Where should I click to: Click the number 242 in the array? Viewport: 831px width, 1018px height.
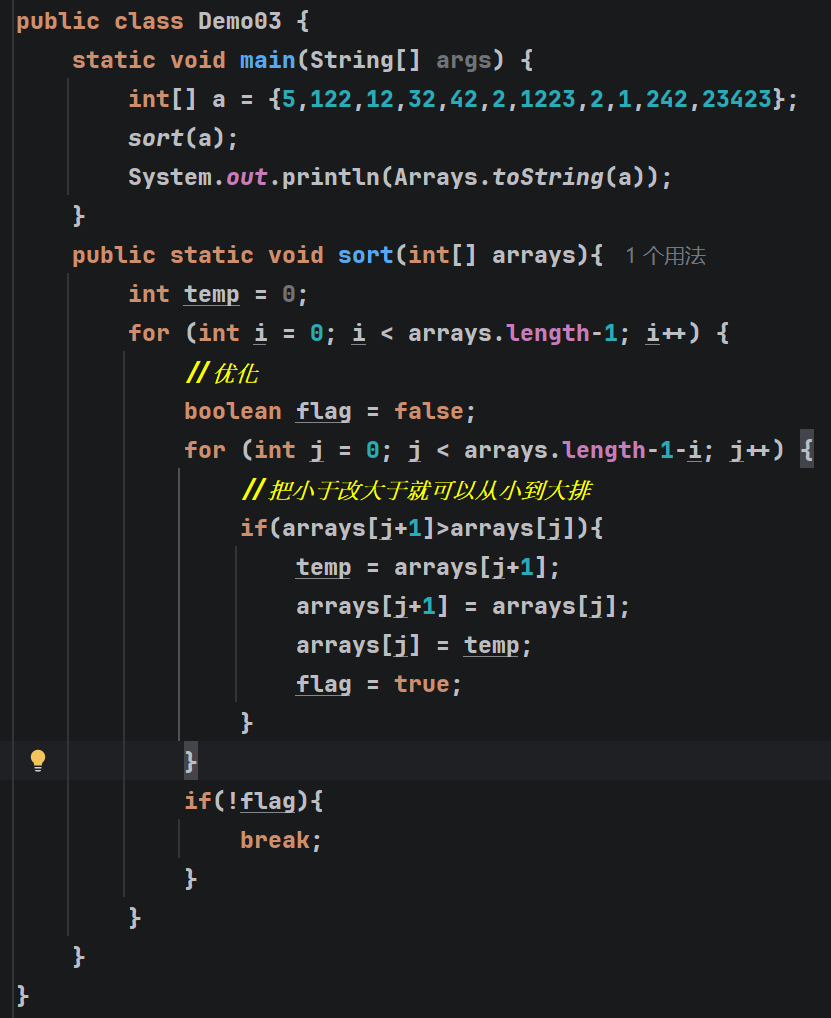tap(667, 99)
